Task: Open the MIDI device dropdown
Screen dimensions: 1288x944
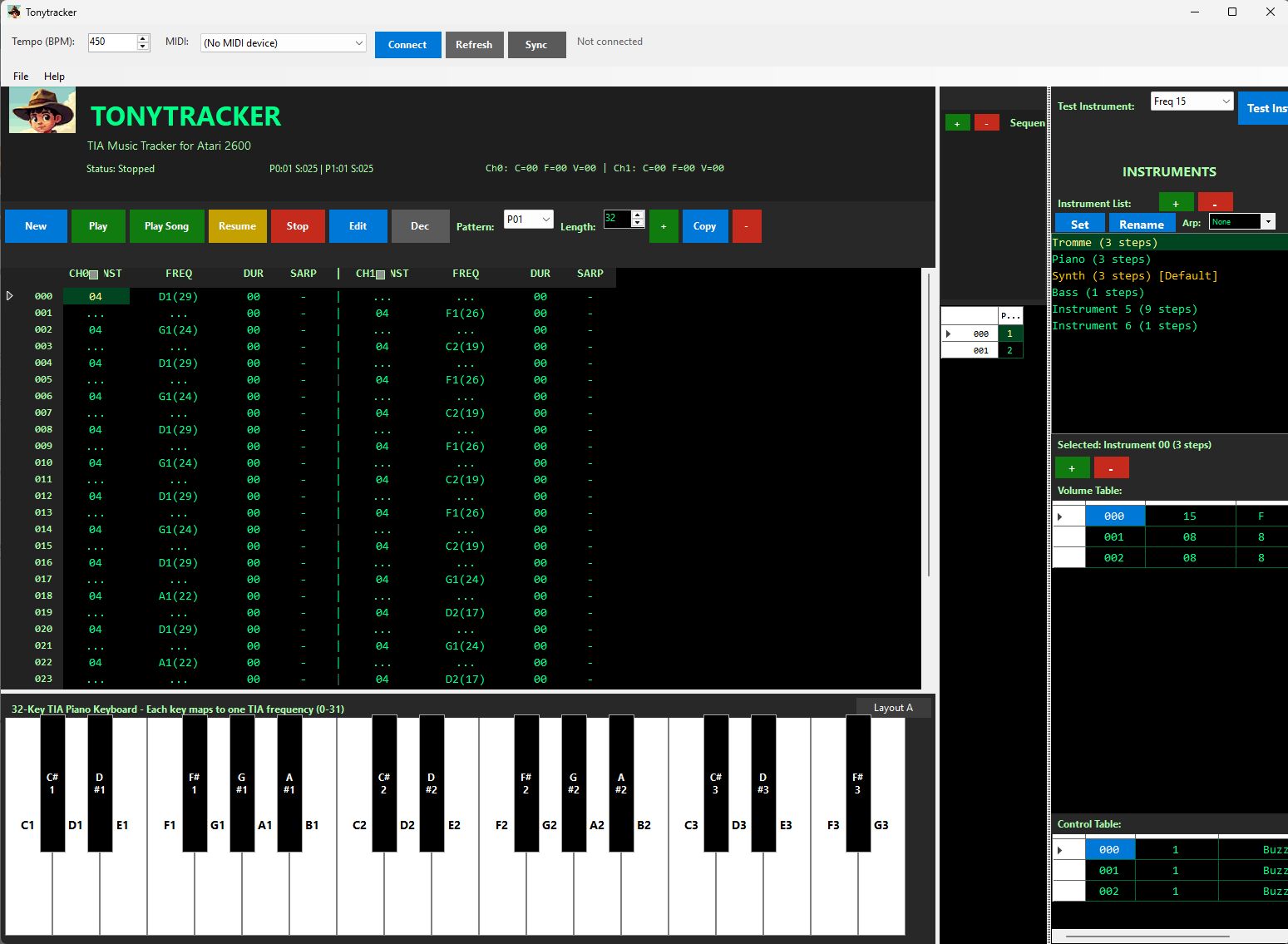Action: click(x=283, y=43)
